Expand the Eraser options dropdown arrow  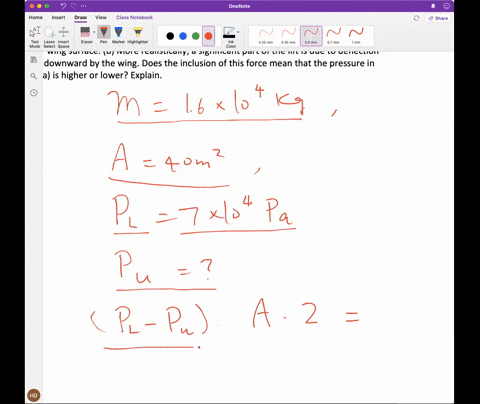pyautogui.click(x=94, y=32)
